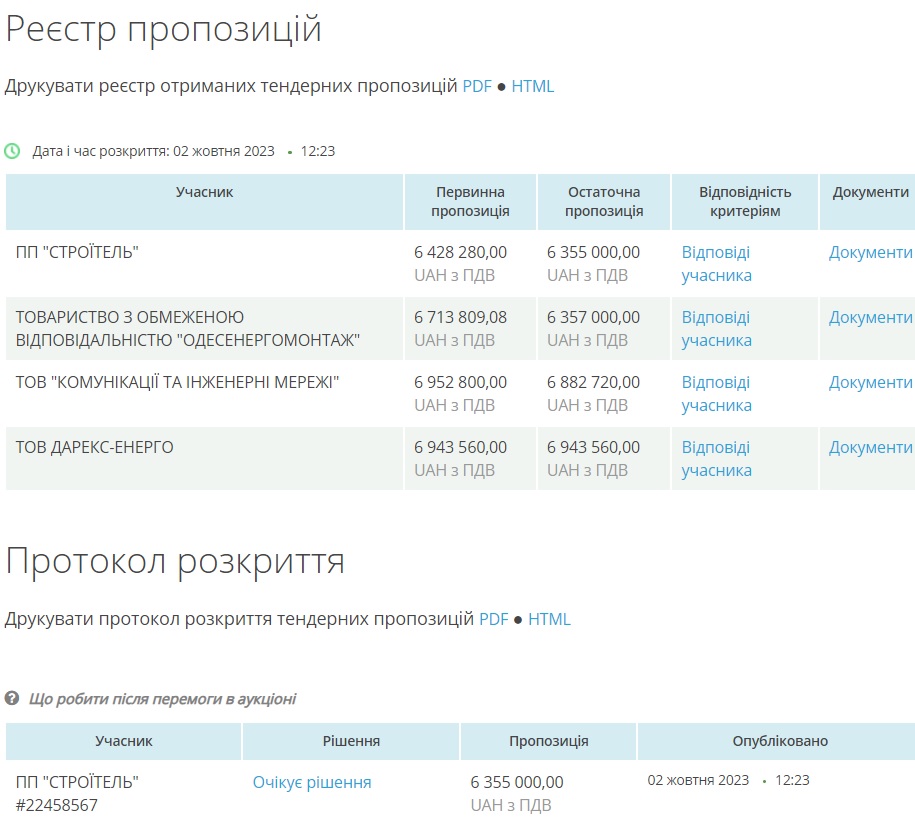Open 'Відповіді учасника' for ПП "СТРОЇТЕЛЬ"

716,264
